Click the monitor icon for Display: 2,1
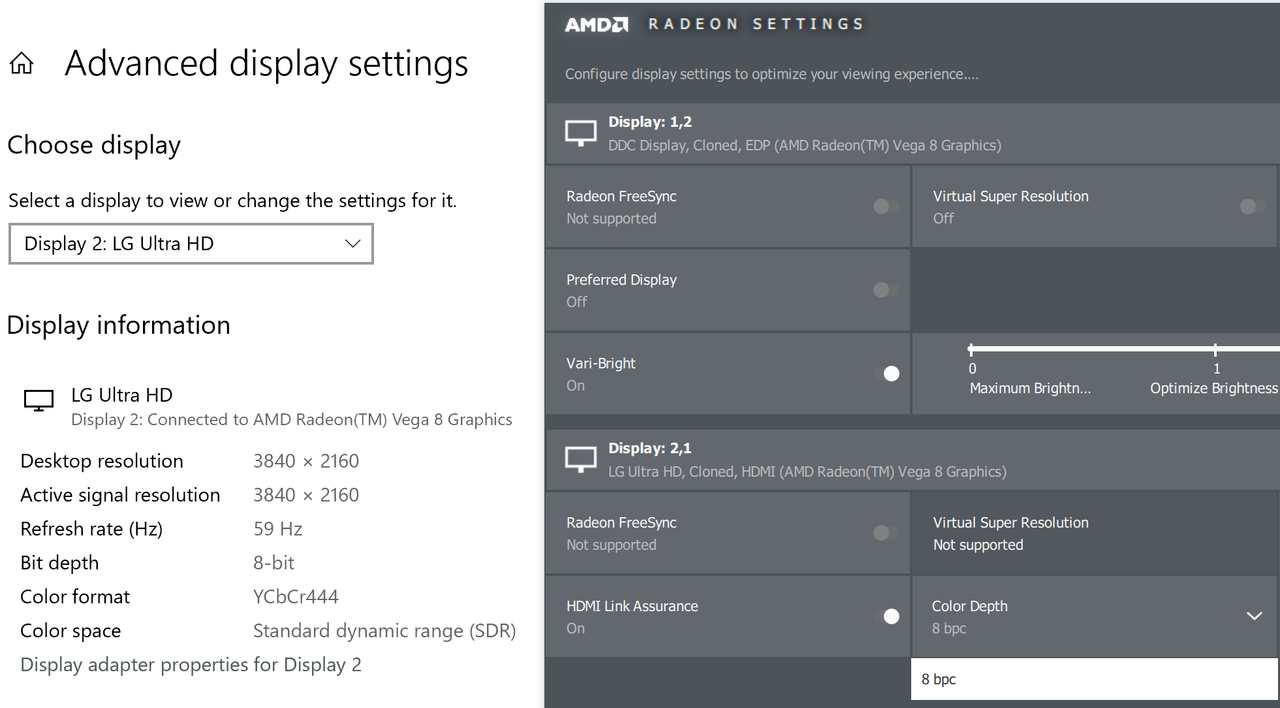The image size is (1280, 708). 581,460
